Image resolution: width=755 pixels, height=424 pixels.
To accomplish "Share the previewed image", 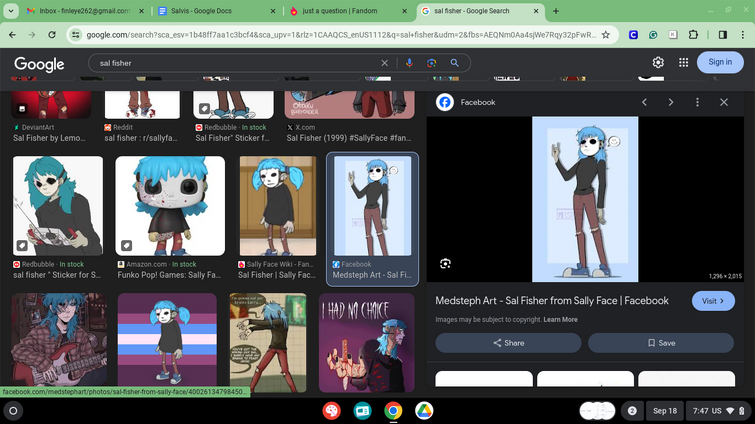I will 508,343.
